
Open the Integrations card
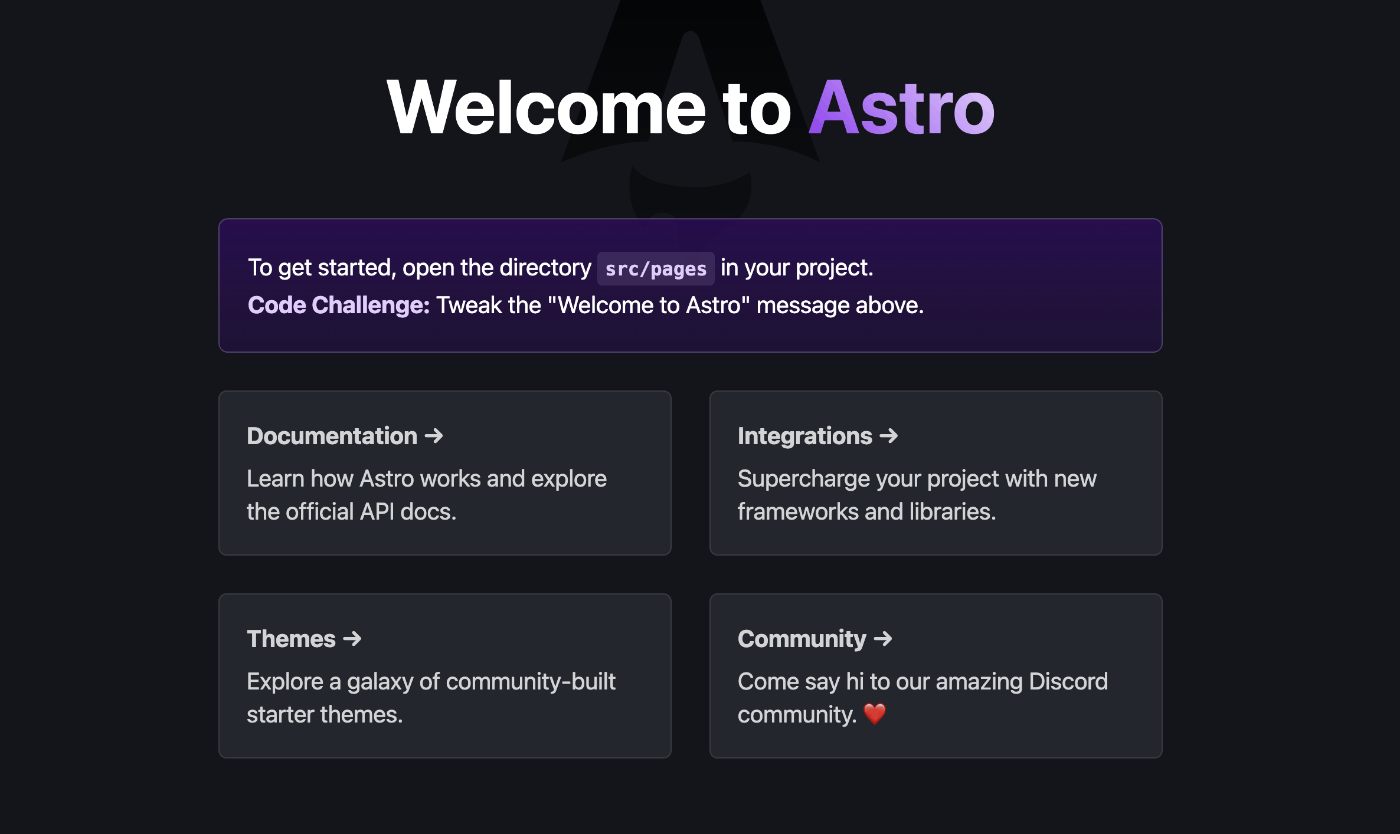(935, 473)
